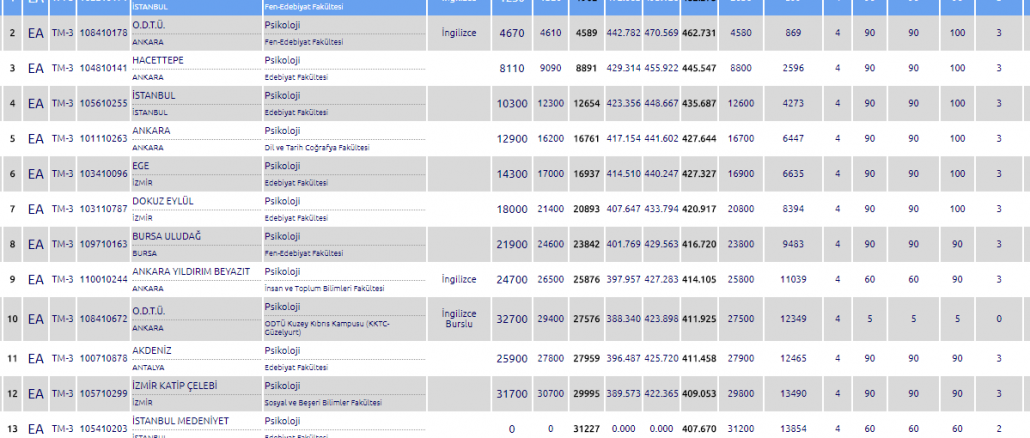Screen dimensions: 1030x438
Task: Click program code 104810141
Action: (x=103, y=68)
